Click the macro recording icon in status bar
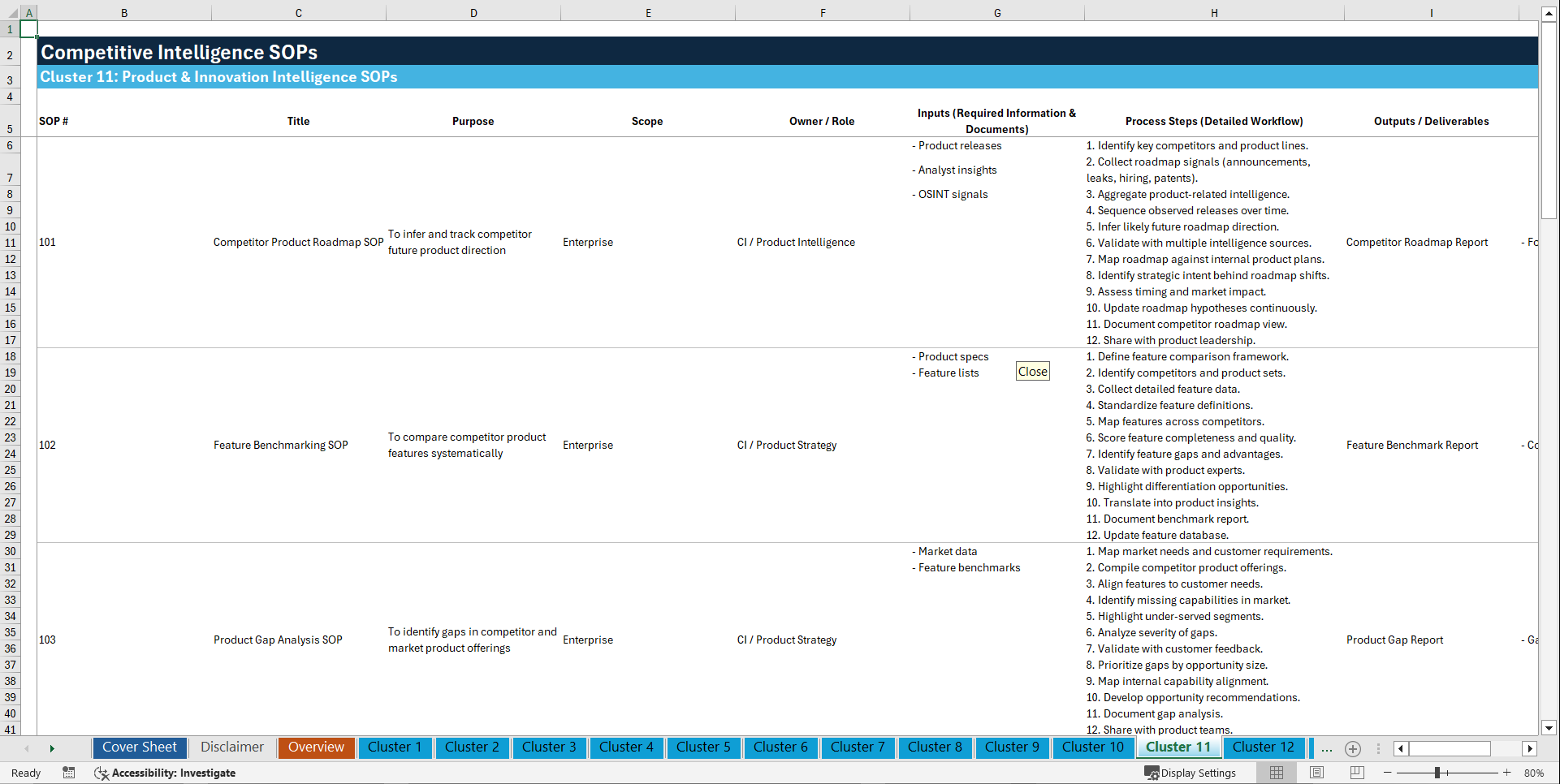Screen dimensions: 1560x784 69,773
